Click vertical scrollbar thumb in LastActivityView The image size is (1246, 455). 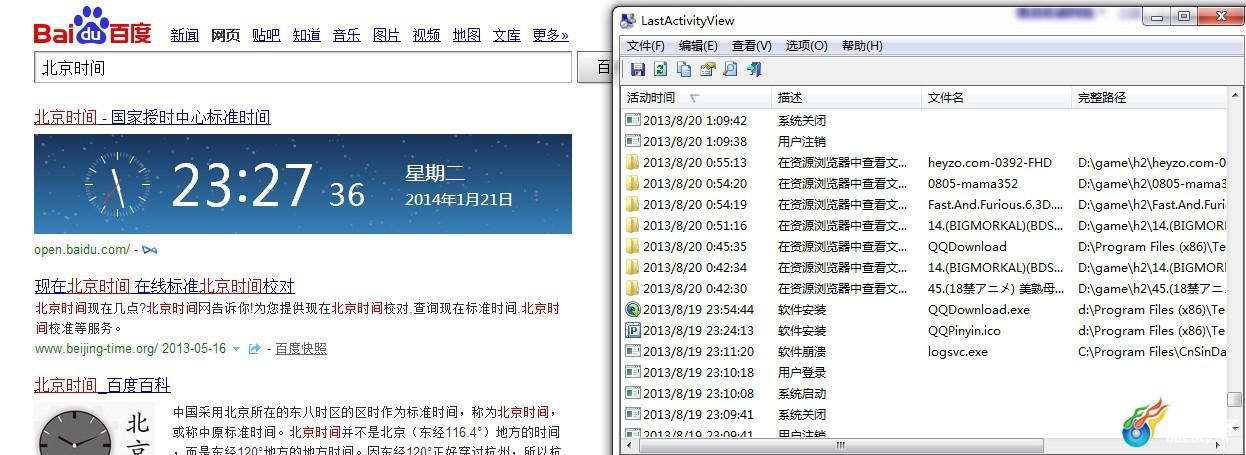pos(1235,401)
